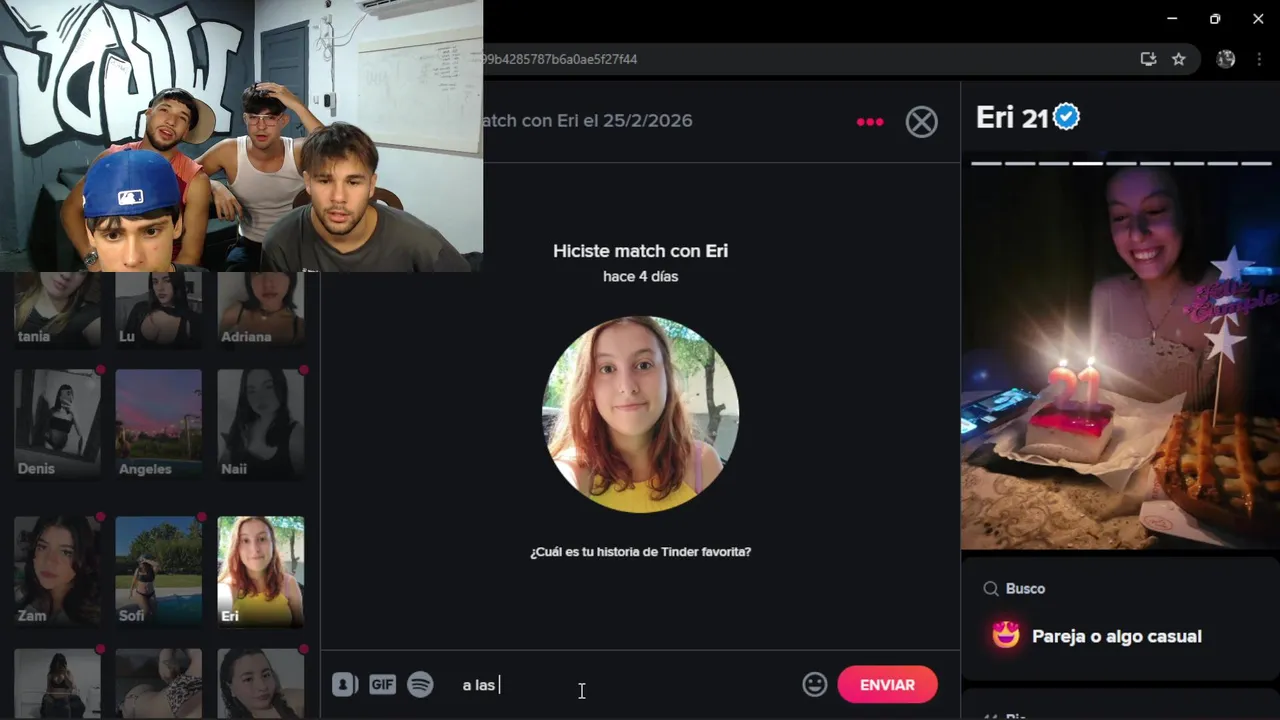Click Eri's verified badge
Screen dimensions: 1280x720
1067,118
